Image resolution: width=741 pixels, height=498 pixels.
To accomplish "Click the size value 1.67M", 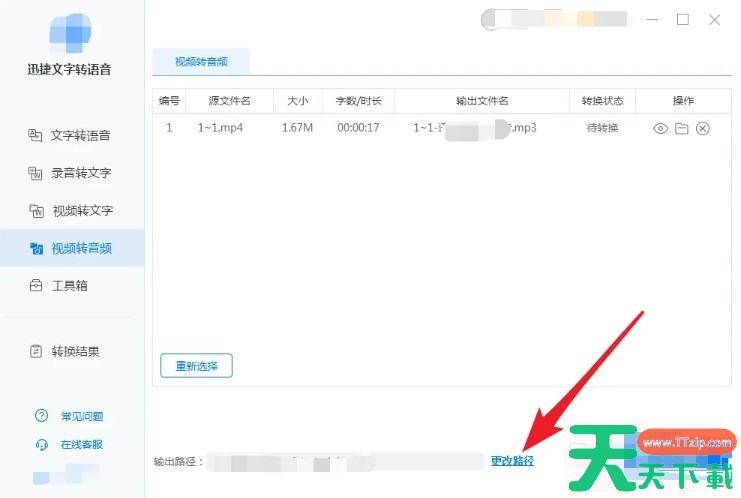I will click(x=297, y=128).
